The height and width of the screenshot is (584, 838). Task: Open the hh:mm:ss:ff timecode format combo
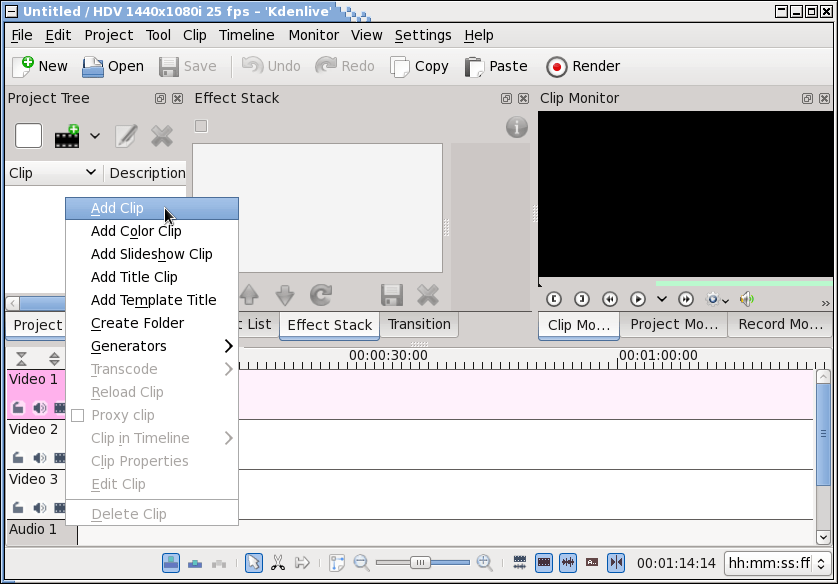click(x=777, y=563)
